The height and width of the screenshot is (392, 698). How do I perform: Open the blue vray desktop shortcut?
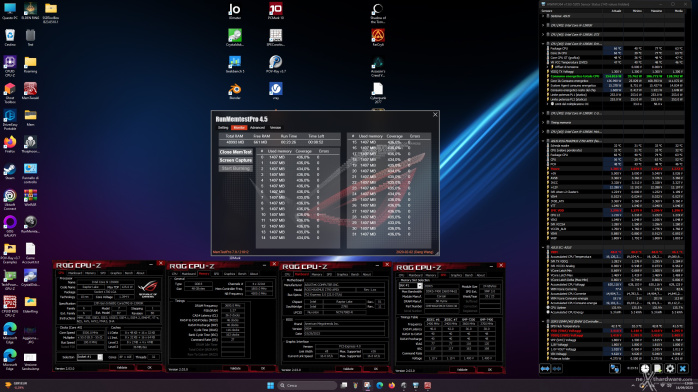(x=276, y=91)
